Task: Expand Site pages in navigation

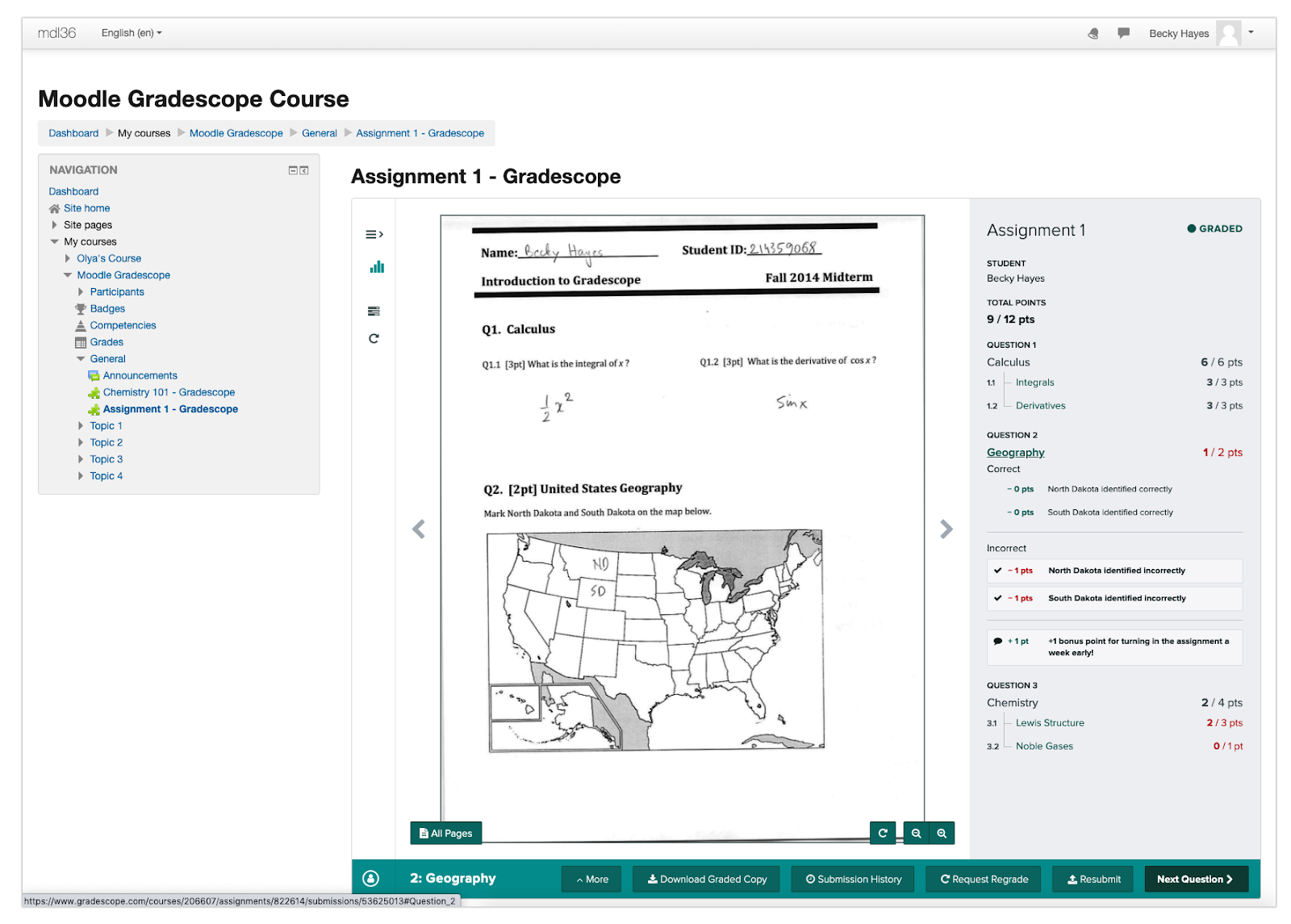Action: pos(54,225)
